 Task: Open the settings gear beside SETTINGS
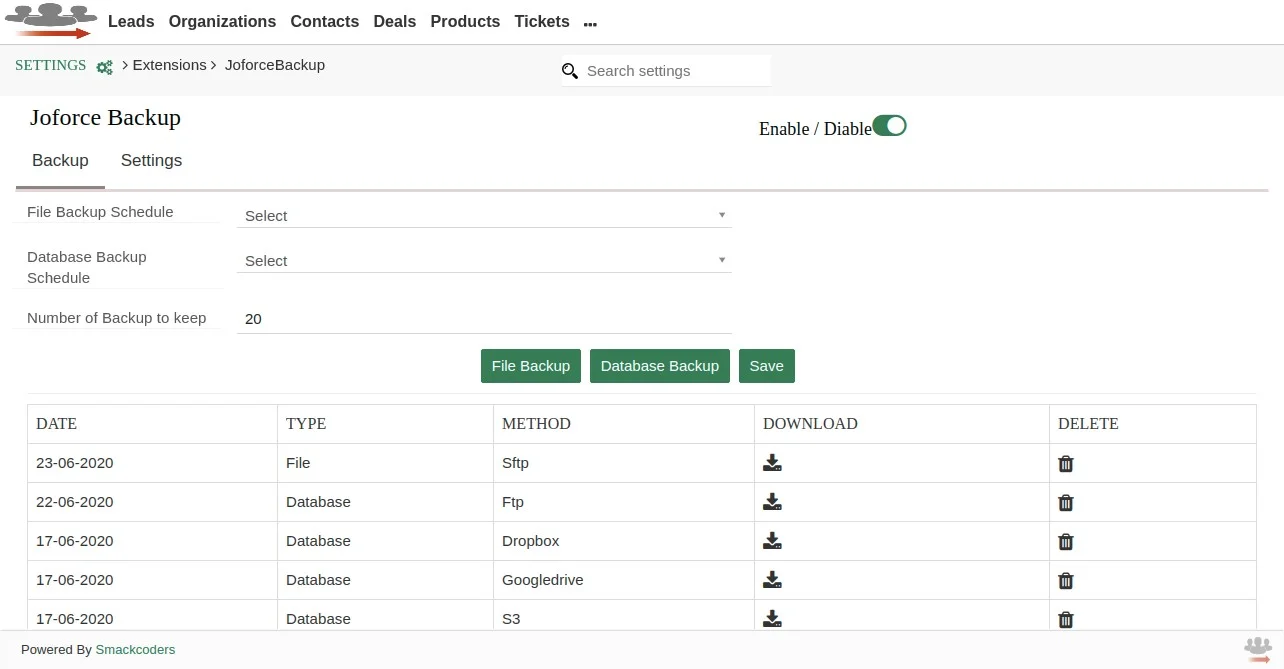[105, 66]
